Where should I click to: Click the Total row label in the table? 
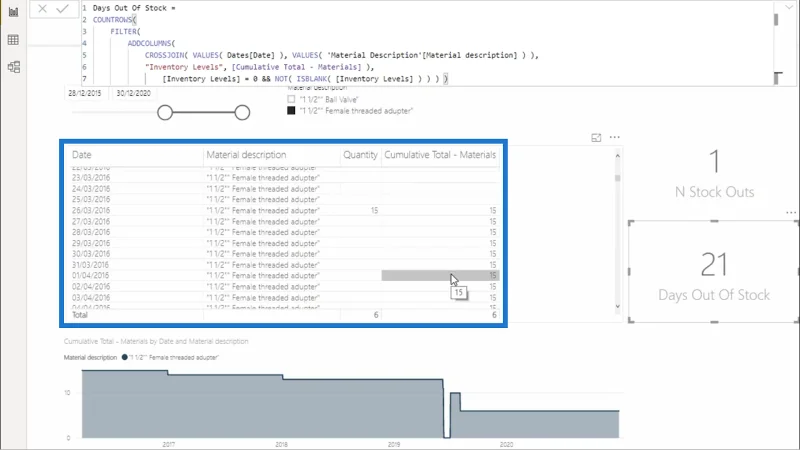(80, 315)
